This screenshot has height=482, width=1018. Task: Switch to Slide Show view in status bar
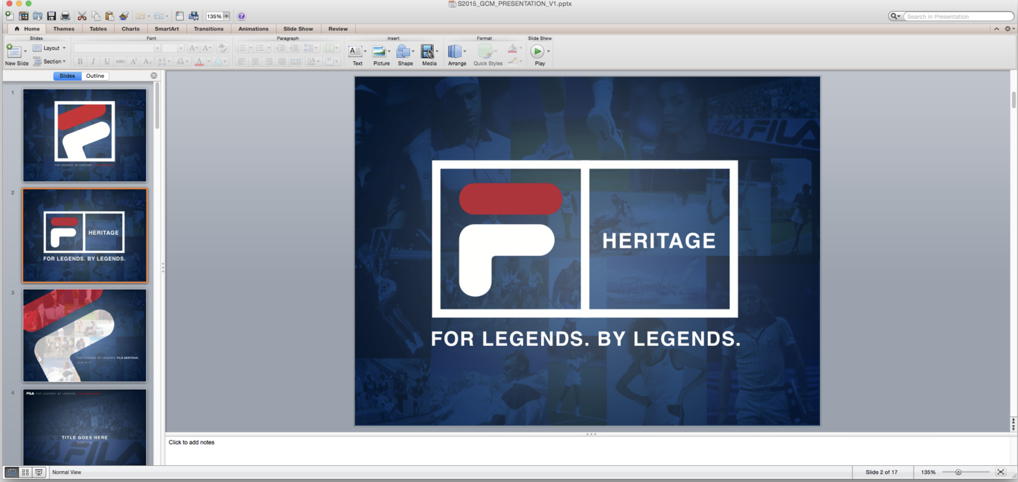(x=39, y=472)
